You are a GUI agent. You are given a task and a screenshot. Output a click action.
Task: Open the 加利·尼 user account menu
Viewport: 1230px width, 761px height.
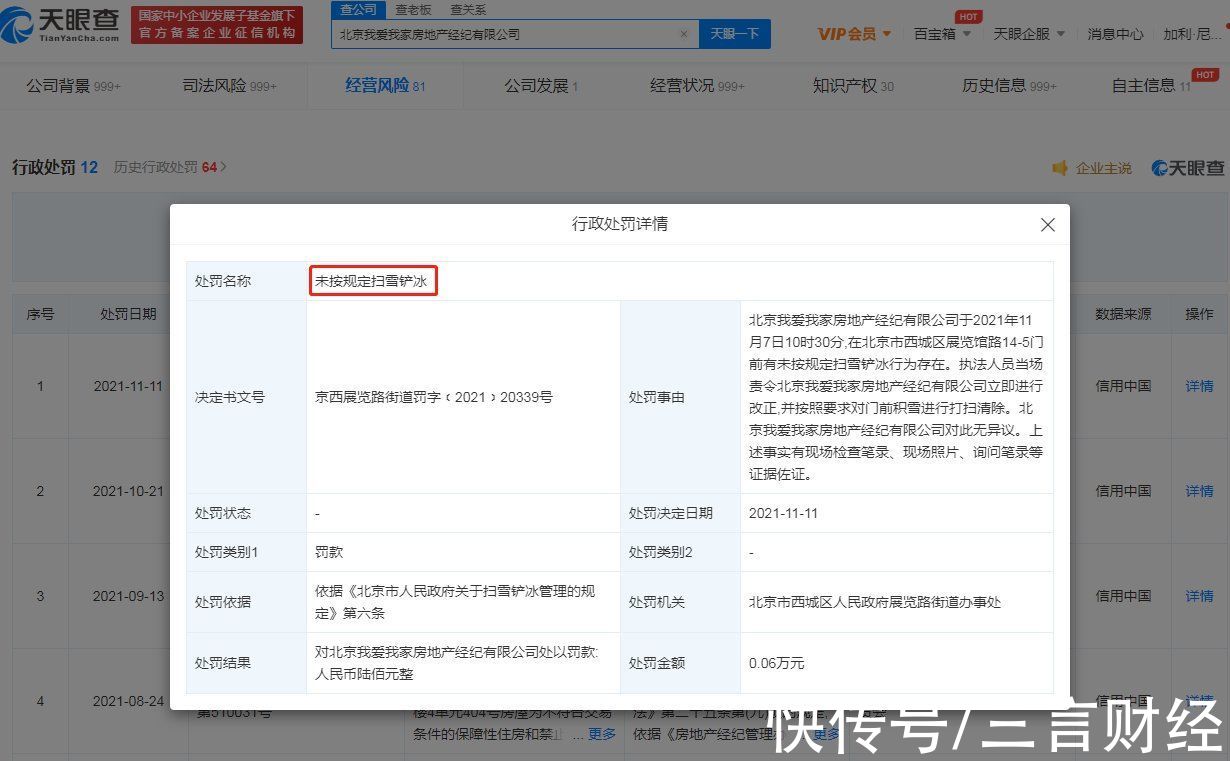point(1192,34)
